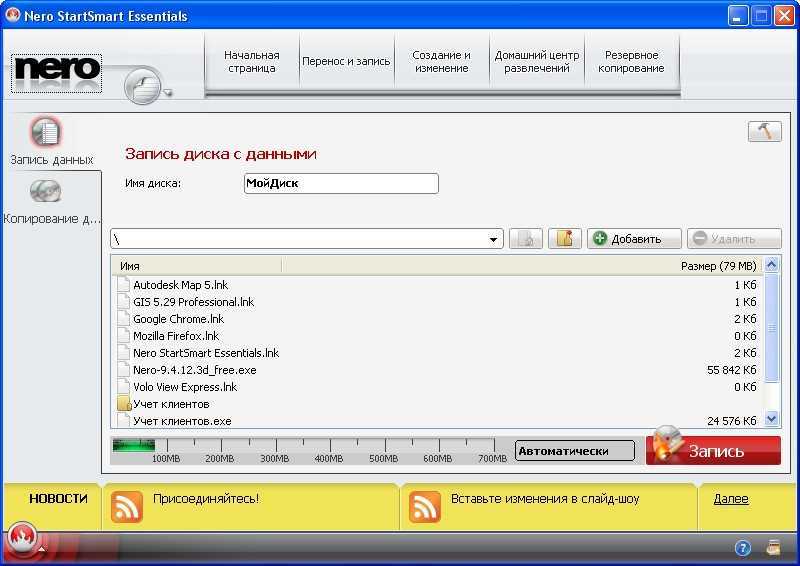Image resolution: width=800 pixels, height=566 pixels.
Task: Follow the Далее link
Action: point(731,499)
